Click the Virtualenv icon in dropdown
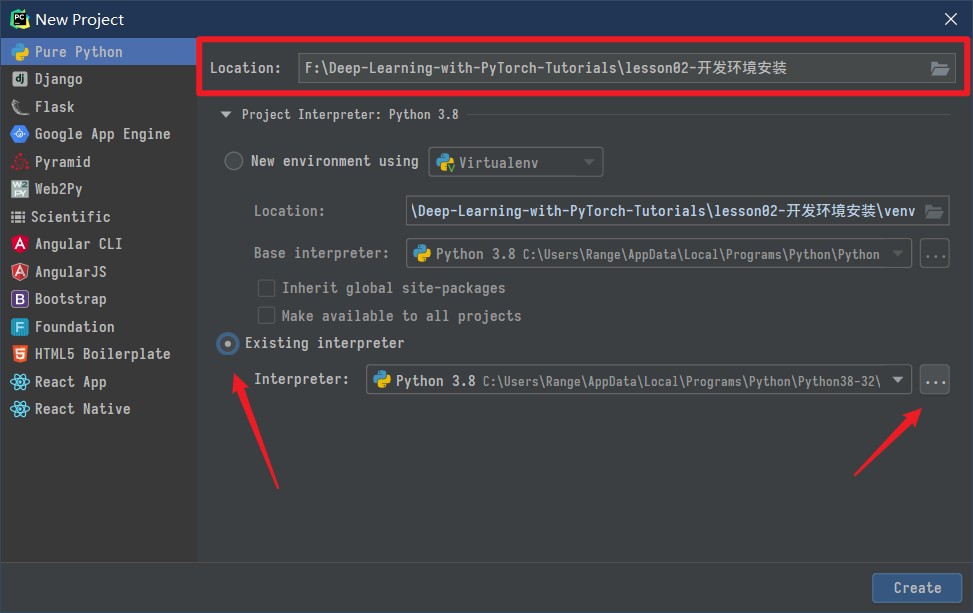 point(446,163)
